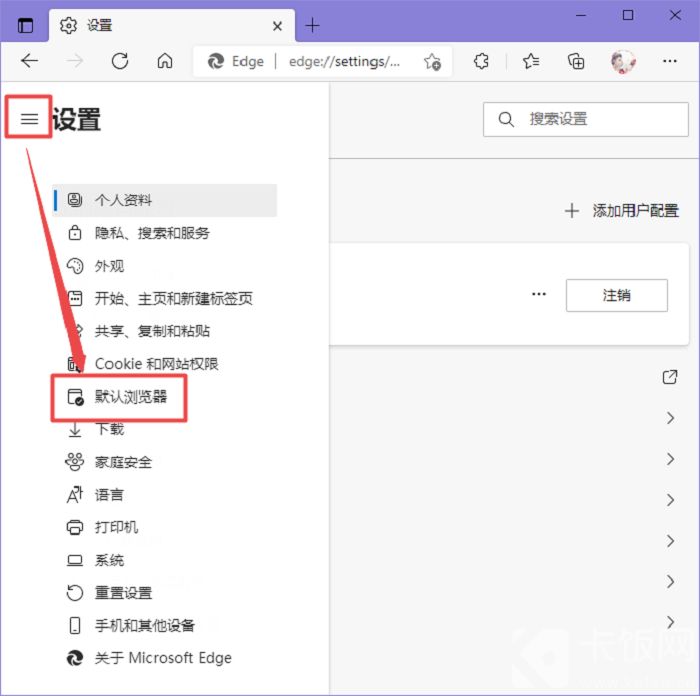Image resolution: width=700 pixels, height=696 pixels.
Task: Open profile more options dots beside 注销
Action: coord(539,294)
